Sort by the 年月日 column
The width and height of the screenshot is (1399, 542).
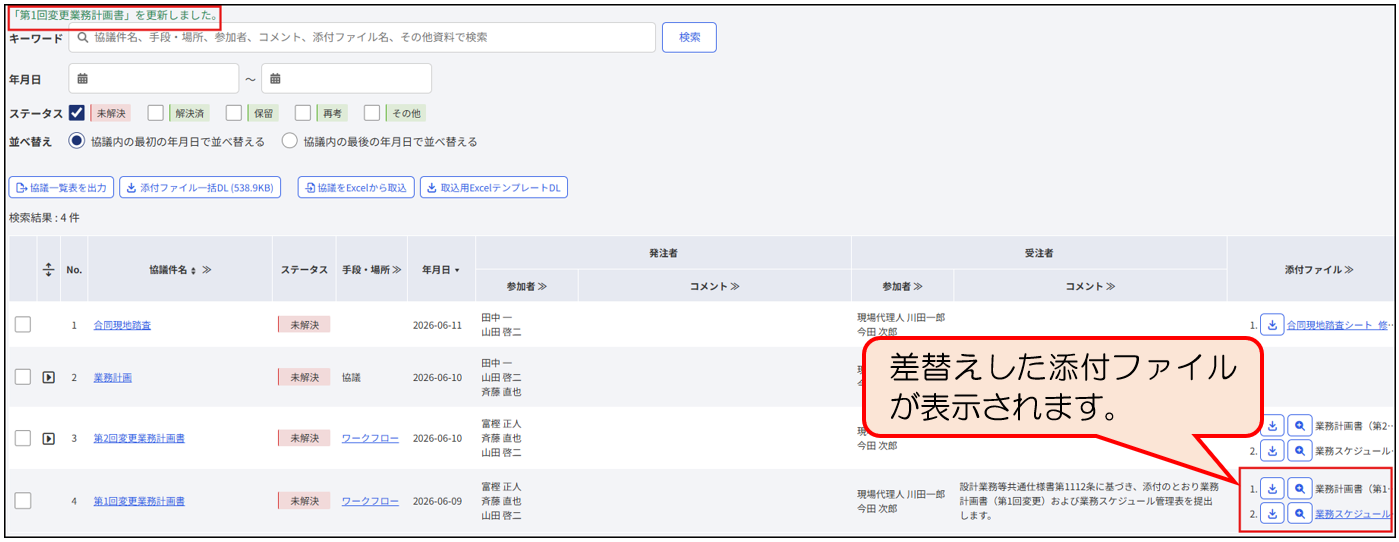point(441,270)
